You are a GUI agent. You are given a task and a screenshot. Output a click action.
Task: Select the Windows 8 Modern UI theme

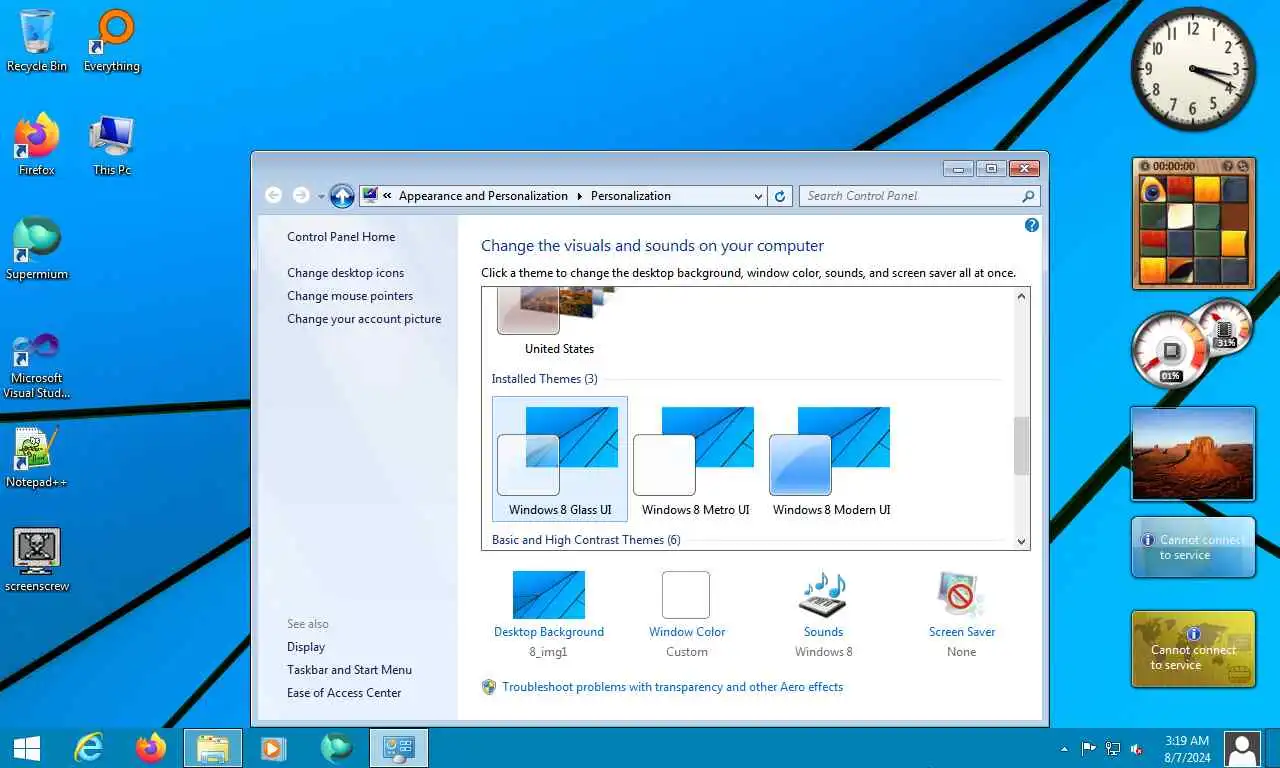click(831, 459)
